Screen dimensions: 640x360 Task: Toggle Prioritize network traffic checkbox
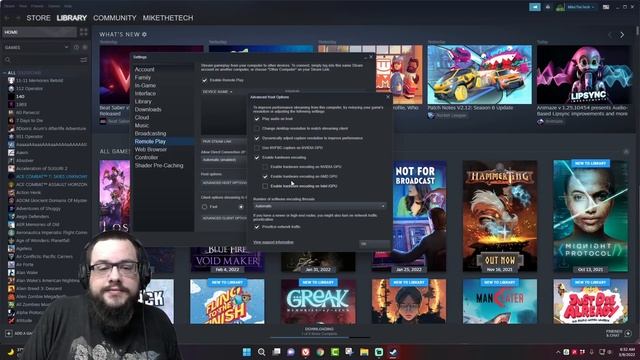(x=257, y=227)
